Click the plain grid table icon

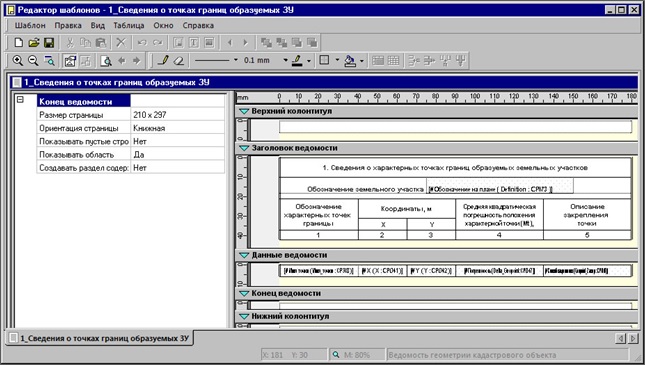pos(393,61)
